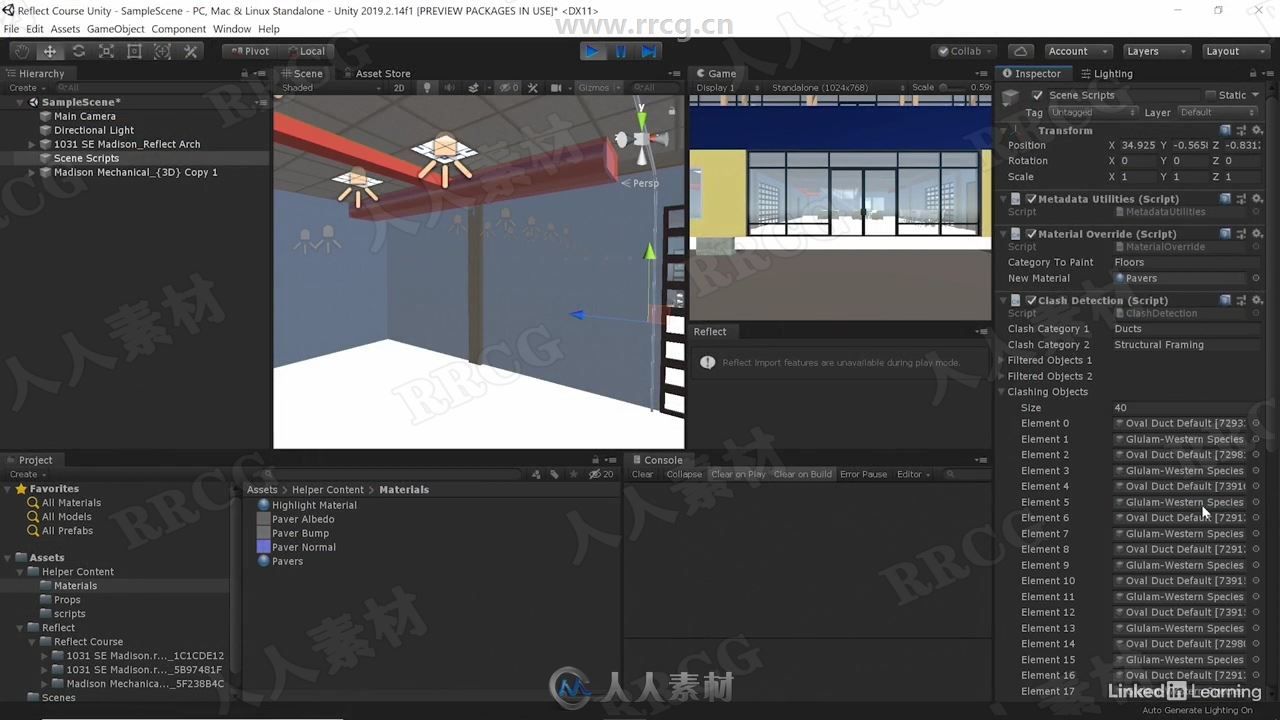Image resolution: width=1280 pixels, height=720 pixels.
Task: Click the Step frame button
Action: point(649,51)
